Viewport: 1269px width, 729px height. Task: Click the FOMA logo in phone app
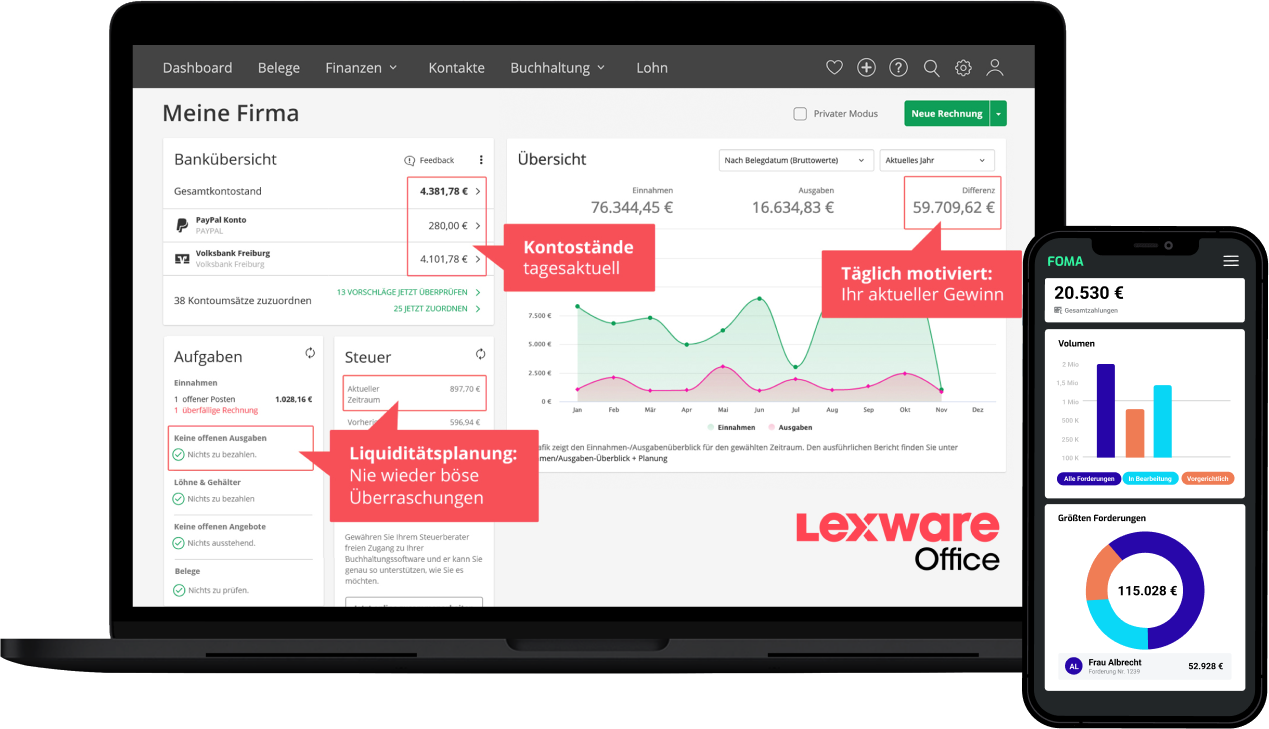1065,261
